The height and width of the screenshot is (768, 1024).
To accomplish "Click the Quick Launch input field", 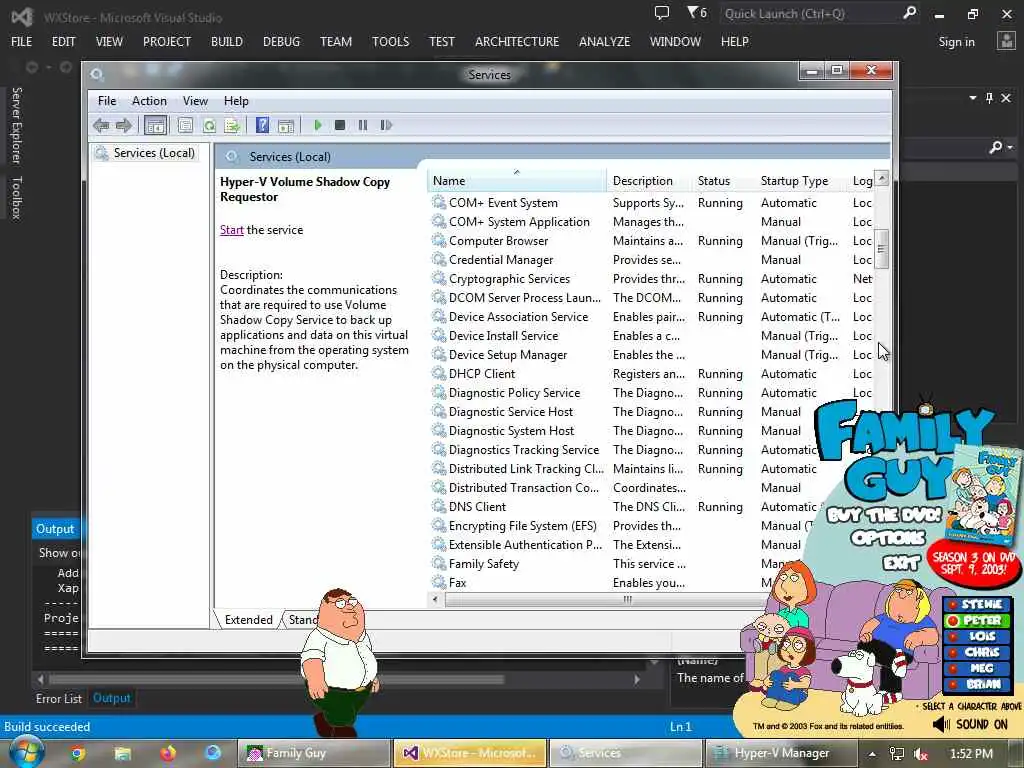I will (x=810, y=13).
